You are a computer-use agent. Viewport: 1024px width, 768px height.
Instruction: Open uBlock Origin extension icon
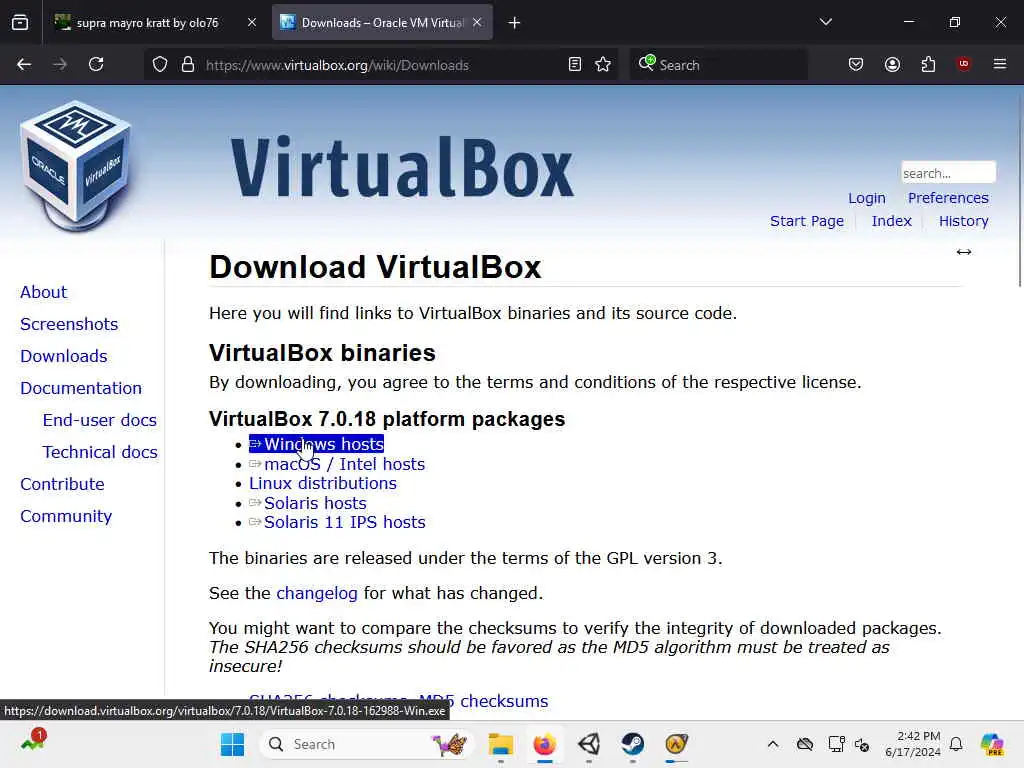click(963, 64)
